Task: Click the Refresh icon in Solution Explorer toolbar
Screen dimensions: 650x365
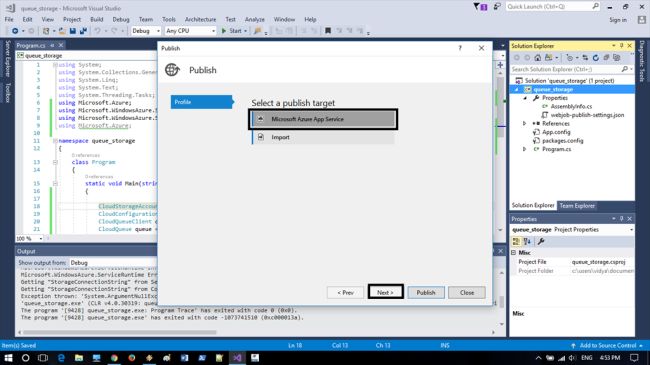Action: (596, 58)
